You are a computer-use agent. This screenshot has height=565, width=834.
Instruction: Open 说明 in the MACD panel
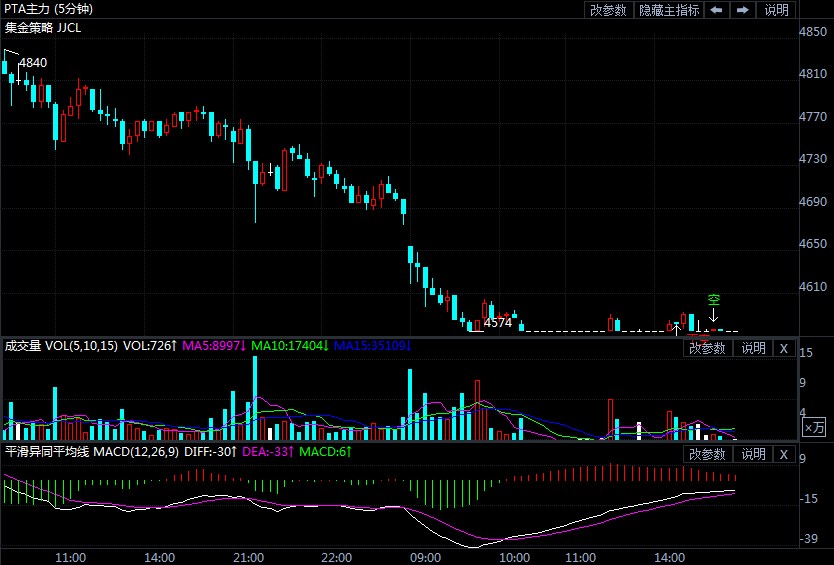[753, 454]
